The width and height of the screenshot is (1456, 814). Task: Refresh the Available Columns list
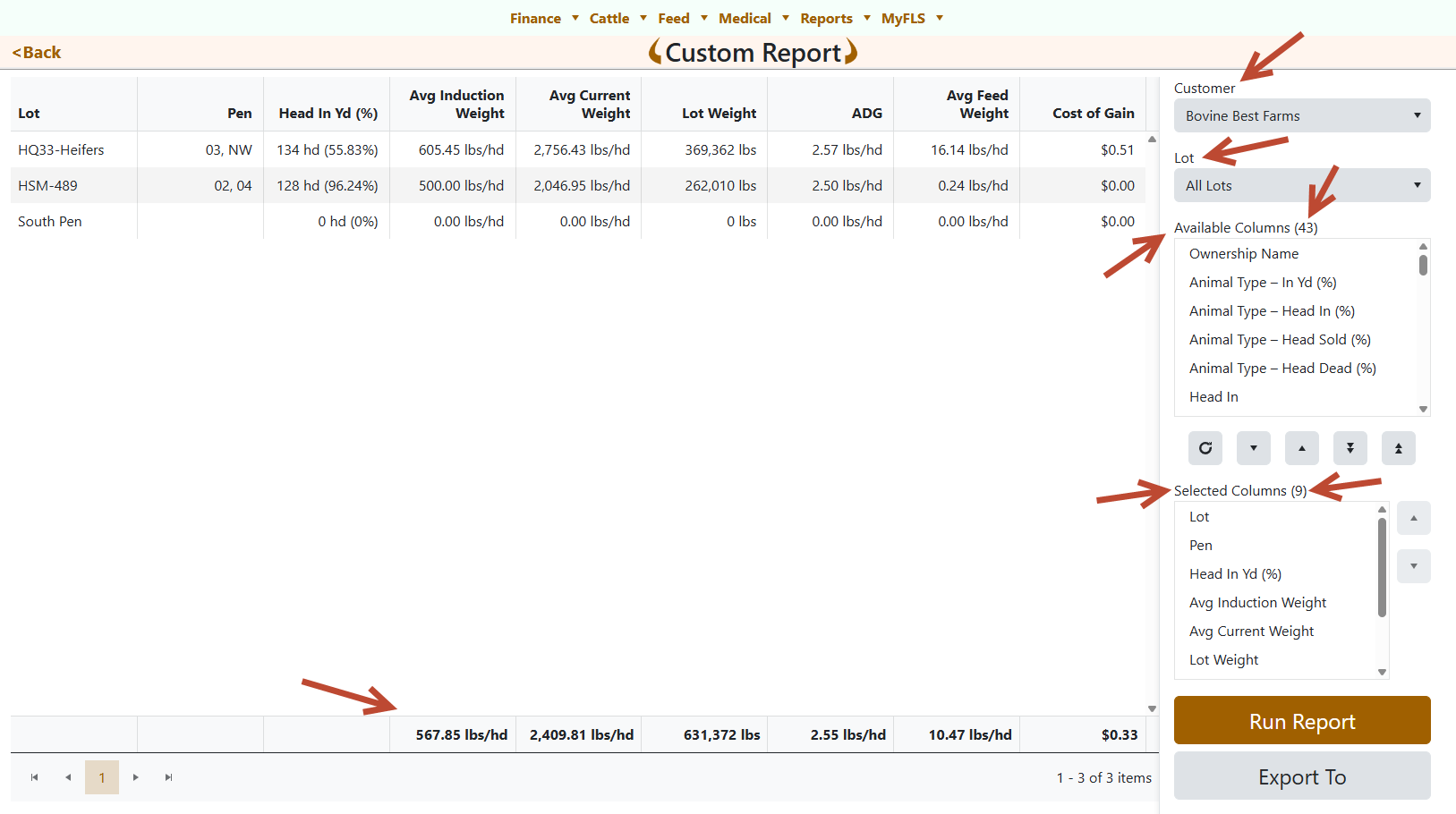pyautogui.click(x=1205, y=448)
